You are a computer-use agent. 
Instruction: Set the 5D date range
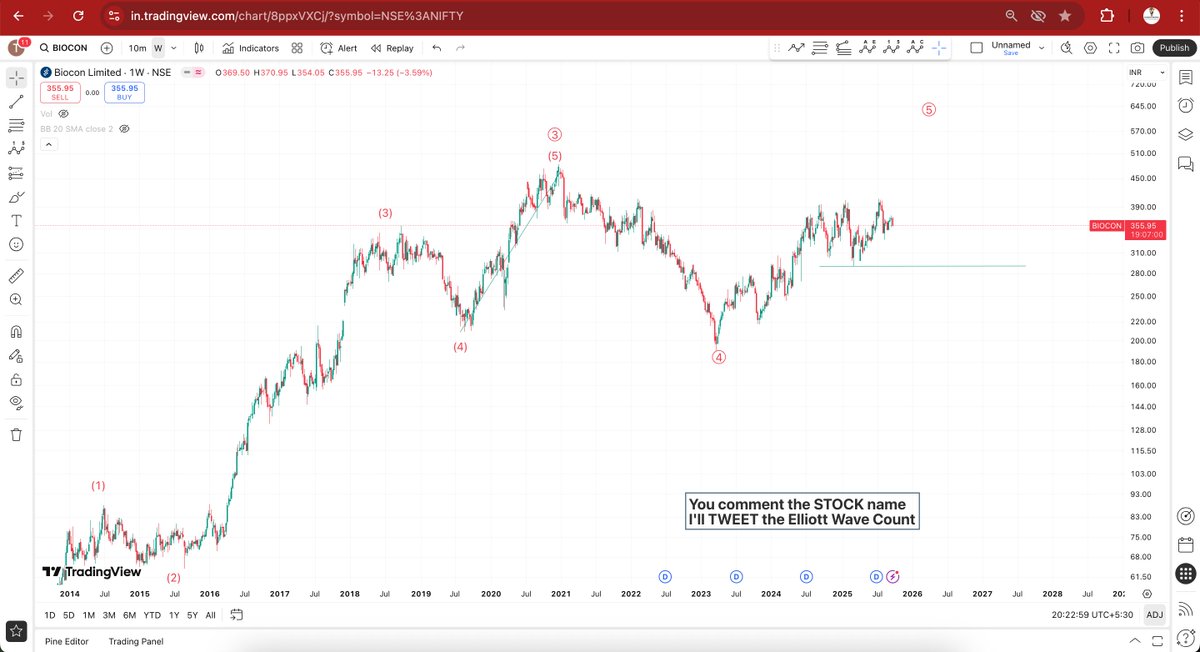(68, 615)
